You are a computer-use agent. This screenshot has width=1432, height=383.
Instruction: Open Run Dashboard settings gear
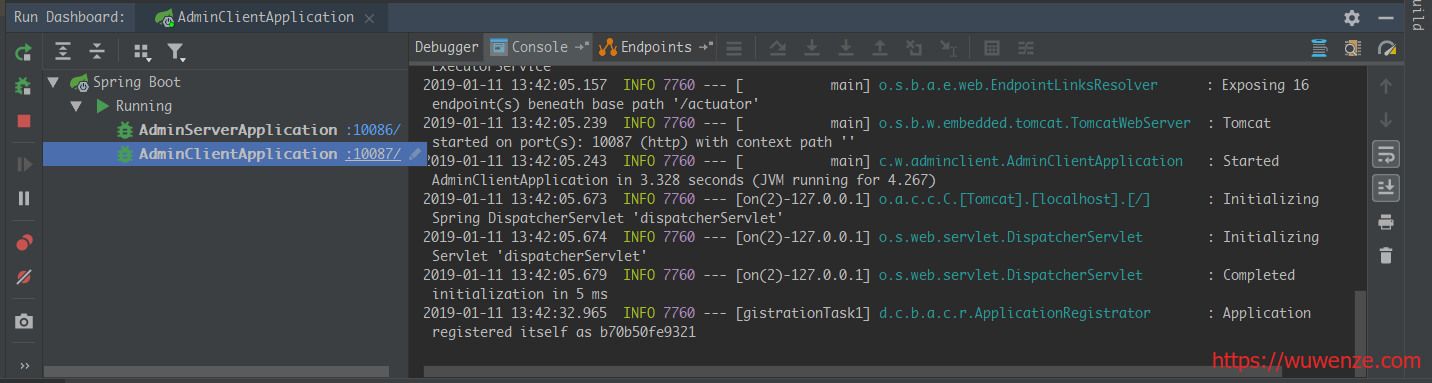pyautogui.click(x=1352, y=18)
